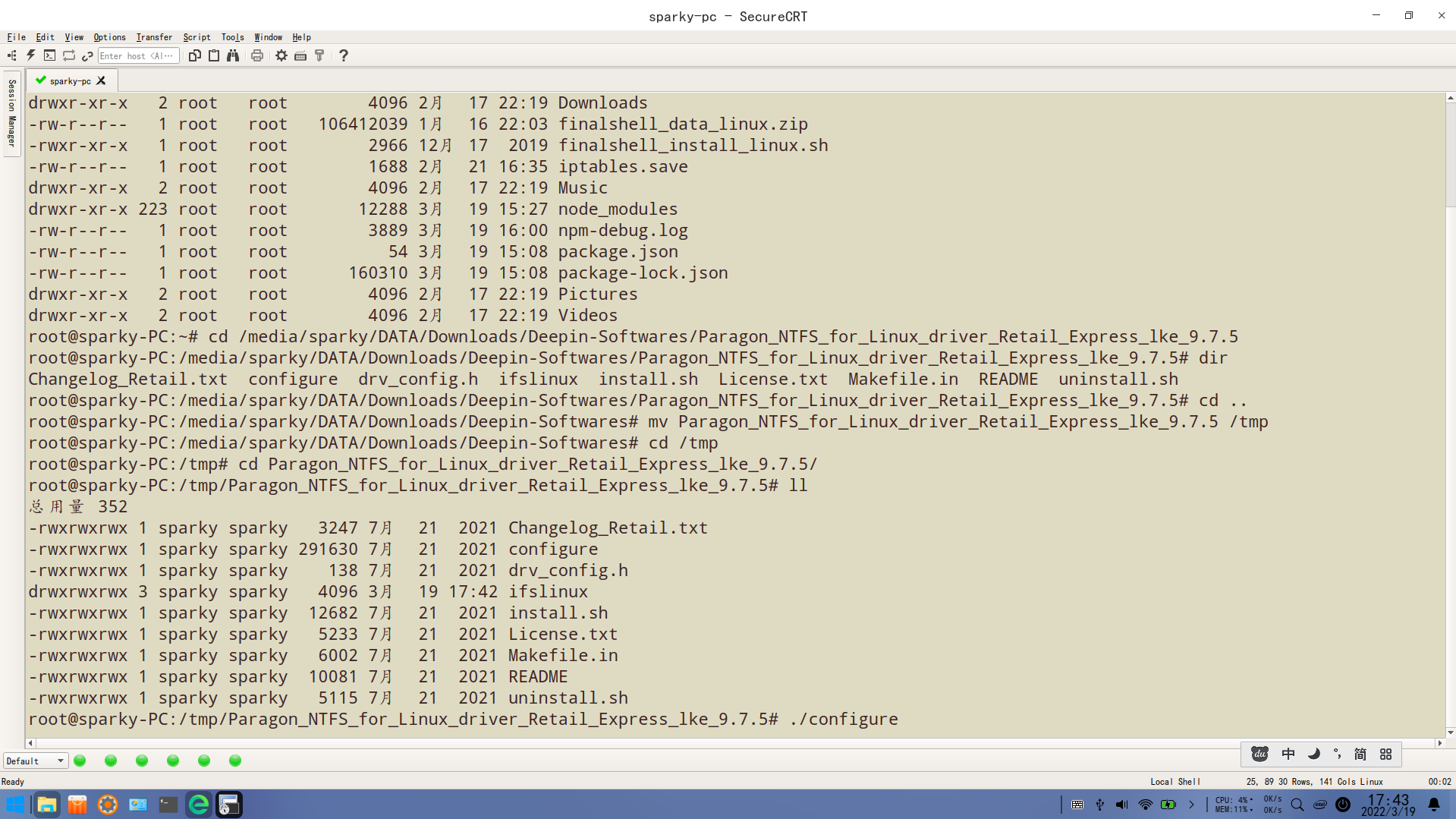Screen dimensions: 1456x819
Task: Open the Default button bar dropdown
Action: coord(36,761)
